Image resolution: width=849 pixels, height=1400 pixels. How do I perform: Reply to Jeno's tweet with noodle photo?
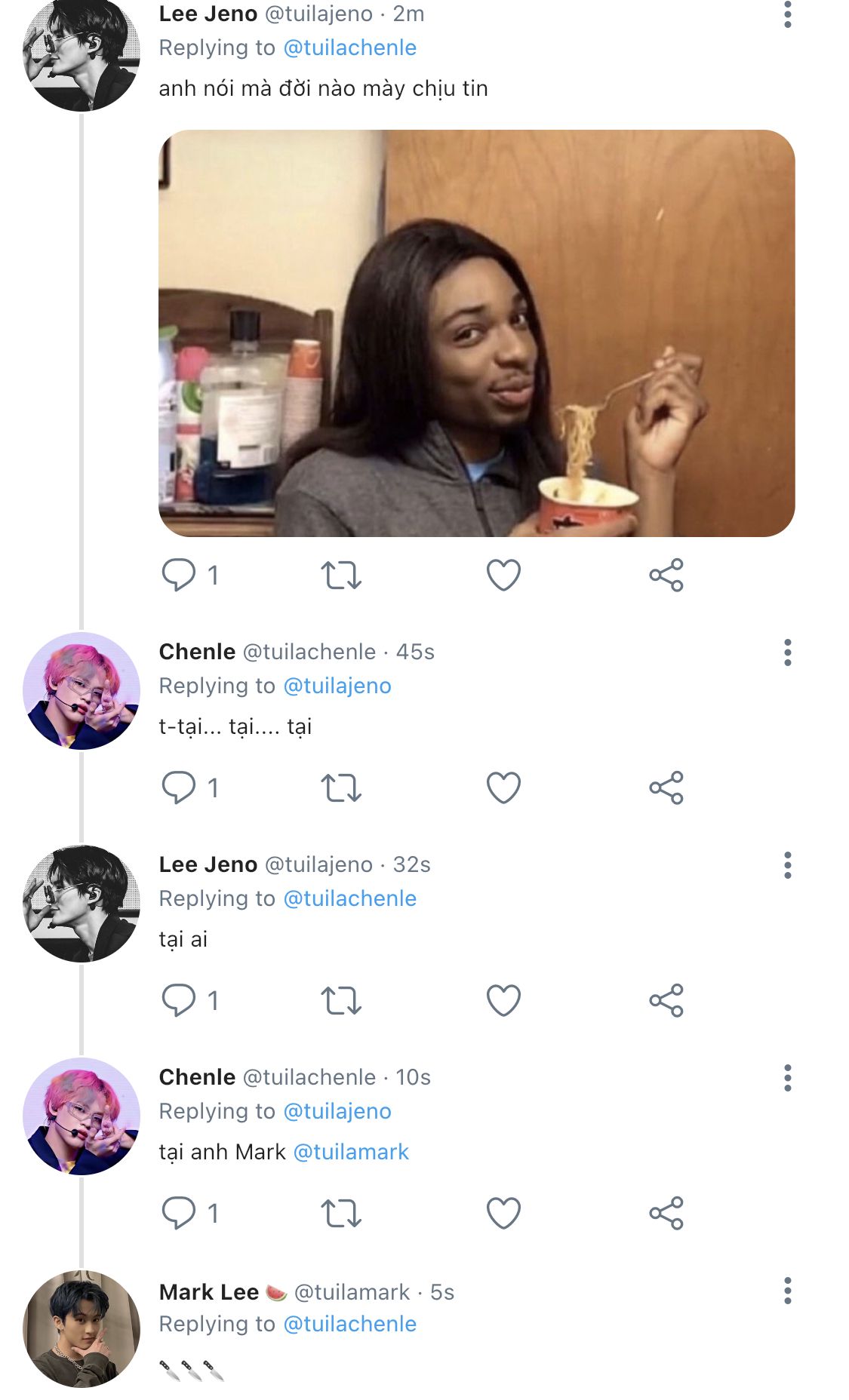tap(179, 575)
